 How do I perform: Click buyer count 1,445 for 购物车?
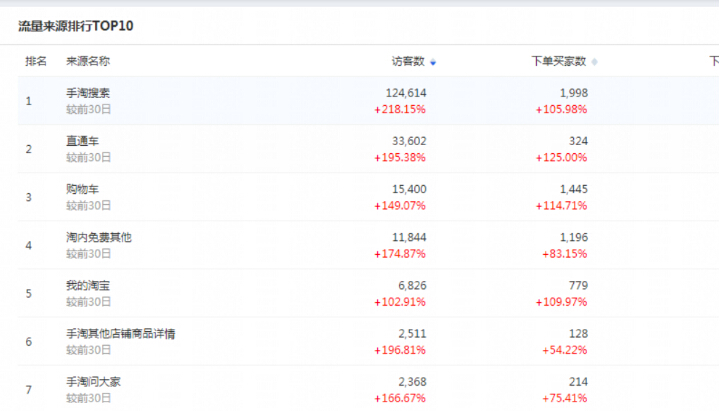point(573,189)
